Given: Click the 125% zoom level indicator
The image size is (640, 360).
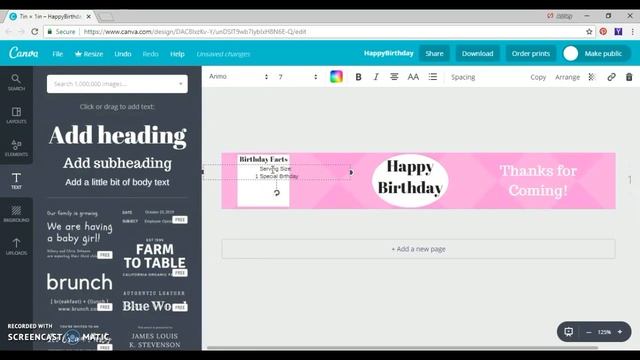Looking at the screenshot, I should (604, 332).
